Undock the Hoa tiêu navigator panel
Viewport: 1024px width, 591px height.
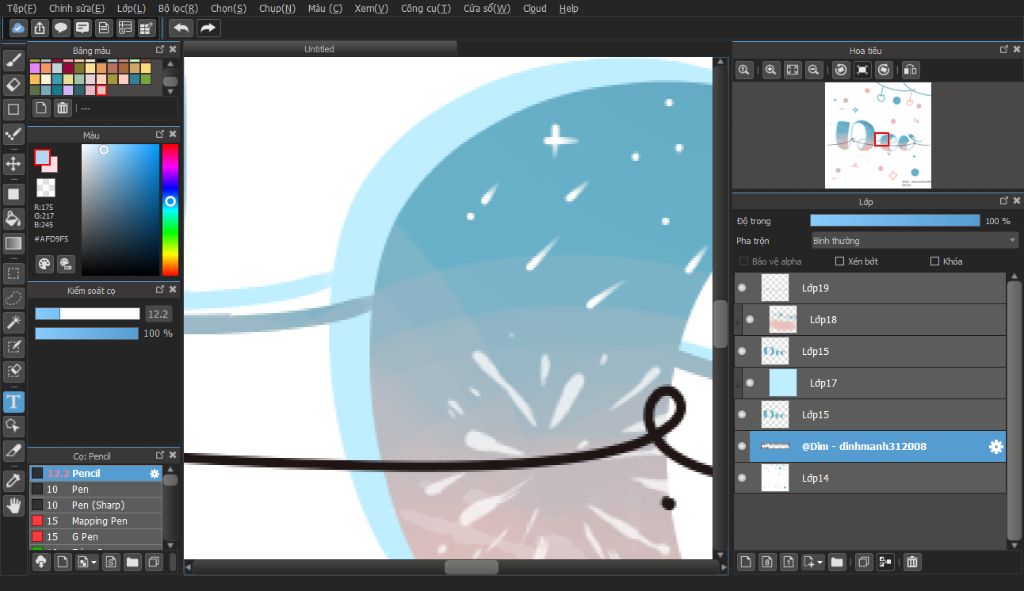(x=1004, y=50)
